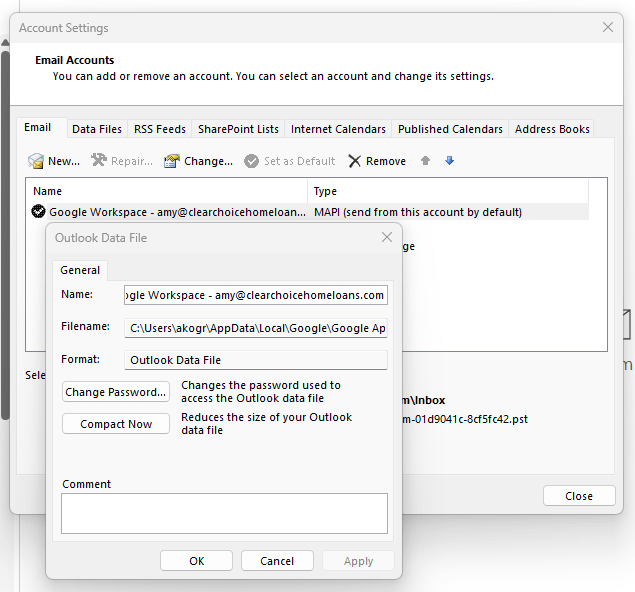Click the Name column header

[167, 191]
